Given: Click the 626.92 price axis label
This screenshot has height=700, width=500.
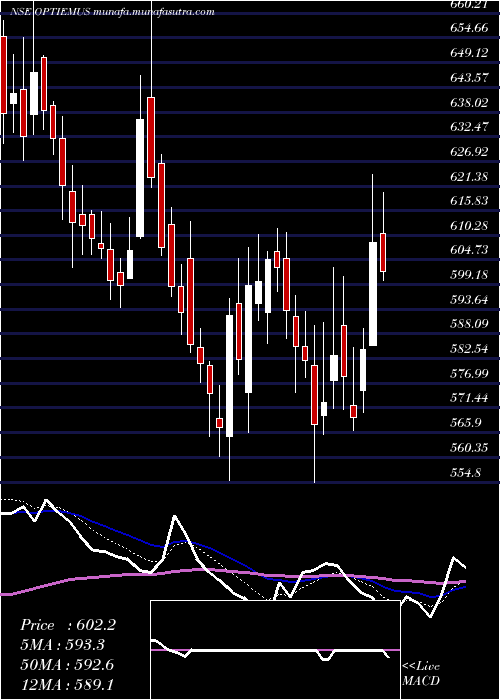Looking at the screenshot, I should 469,152.
